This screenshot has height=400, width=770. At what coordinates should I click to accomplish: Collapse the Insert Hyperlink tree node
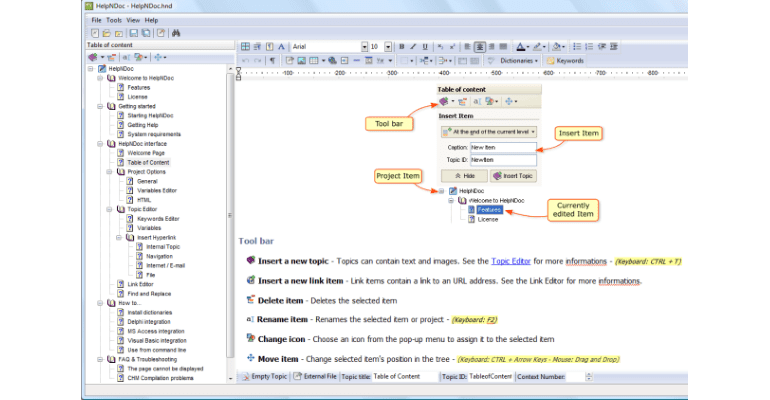pos(119,238)
